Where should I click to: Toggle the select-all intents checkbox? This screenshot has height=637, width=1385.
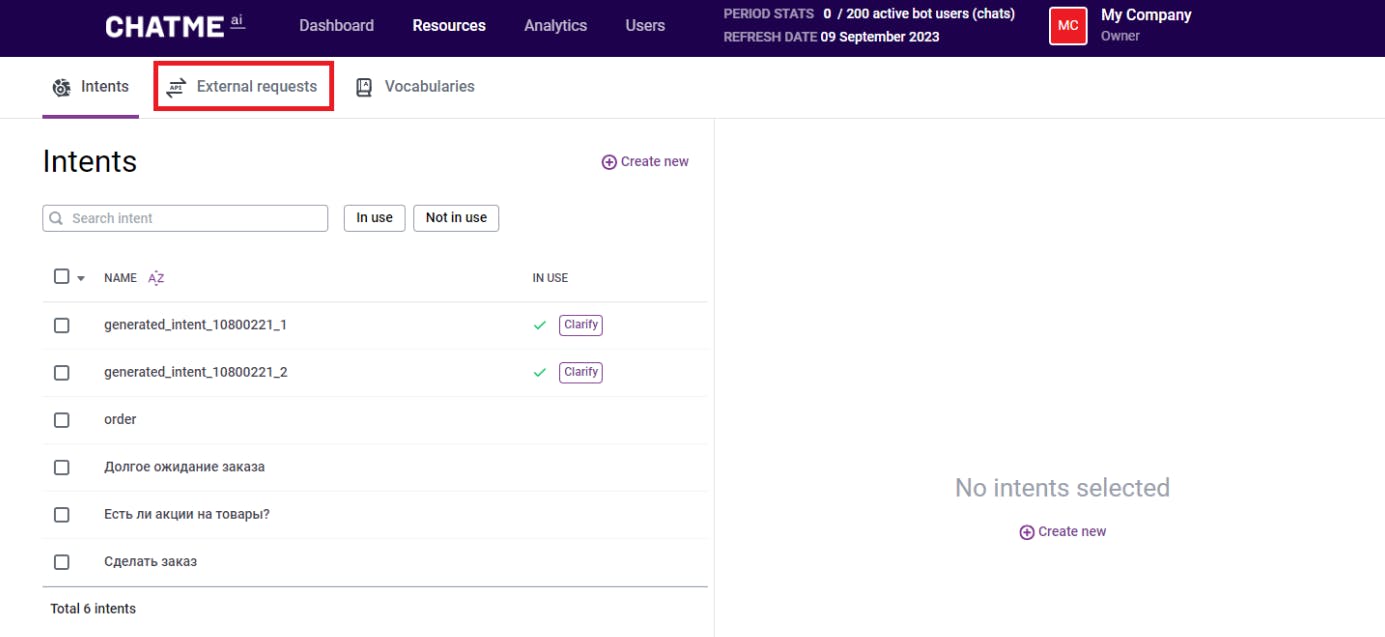click(61, 277)
